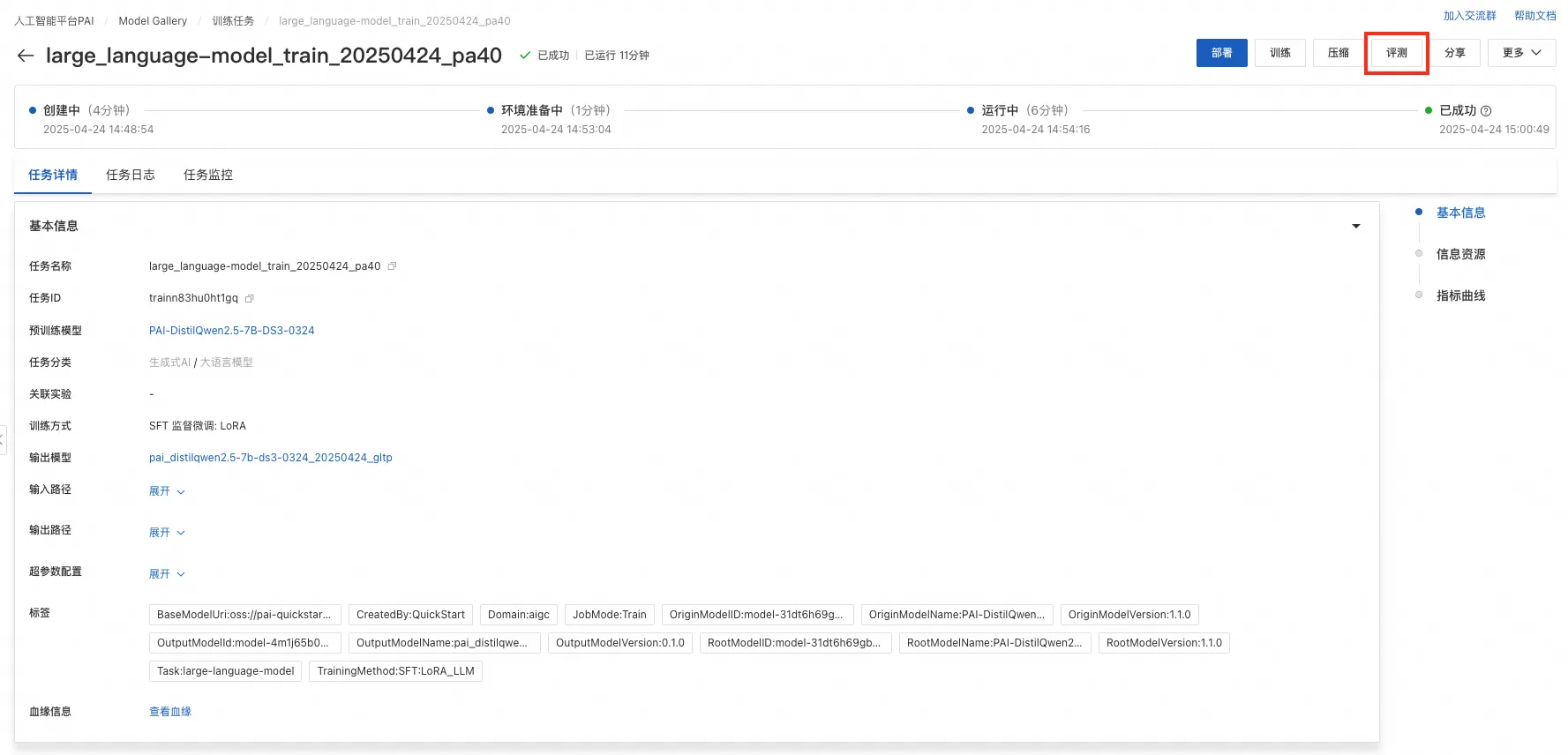
Task: Open the output model pai_distilqwen2.5-7b-ds3-0324_20250424_gltp link
Action: [x=271, y=458]
